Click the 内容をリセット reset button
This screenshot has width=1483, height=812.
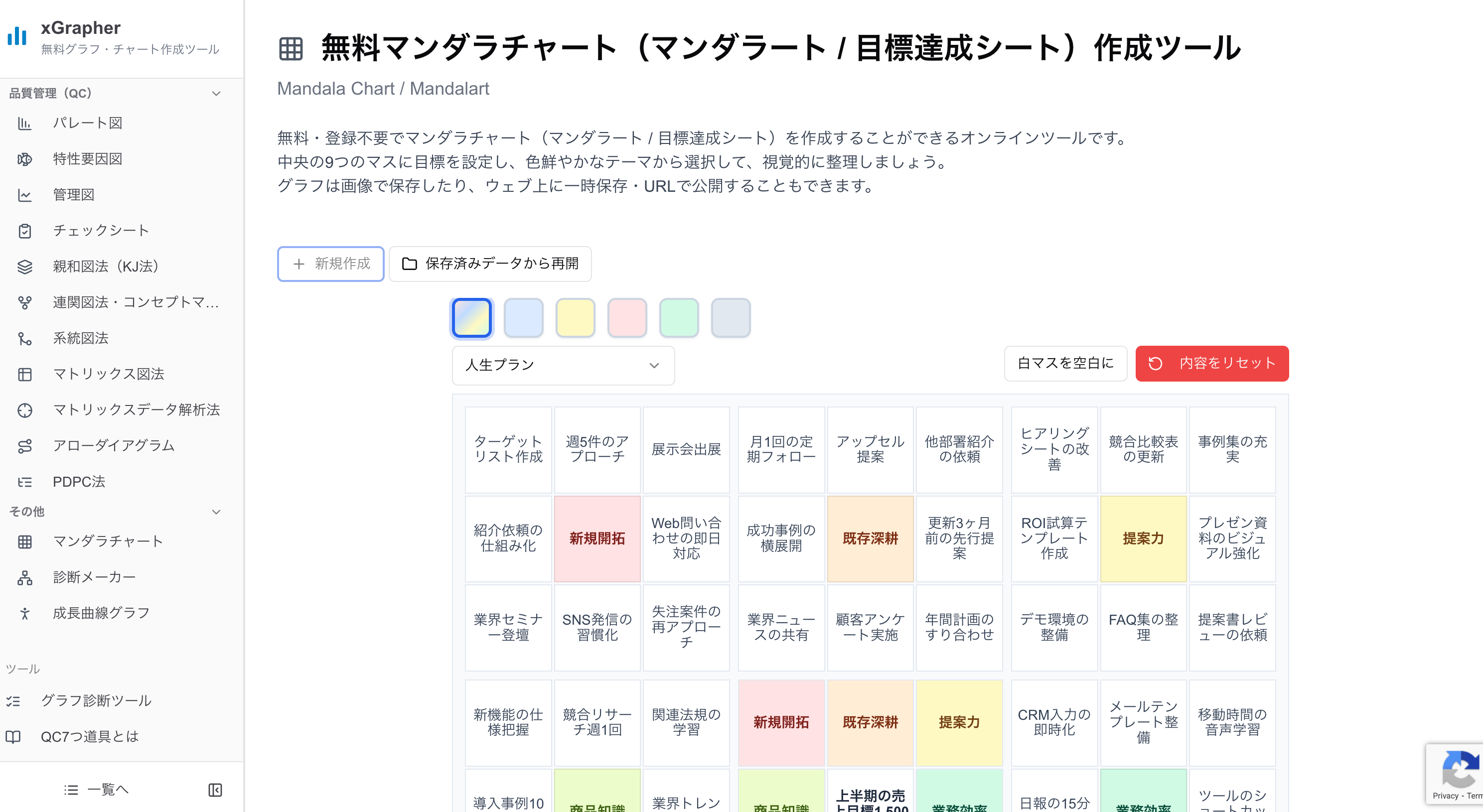tap(1211, 363)
